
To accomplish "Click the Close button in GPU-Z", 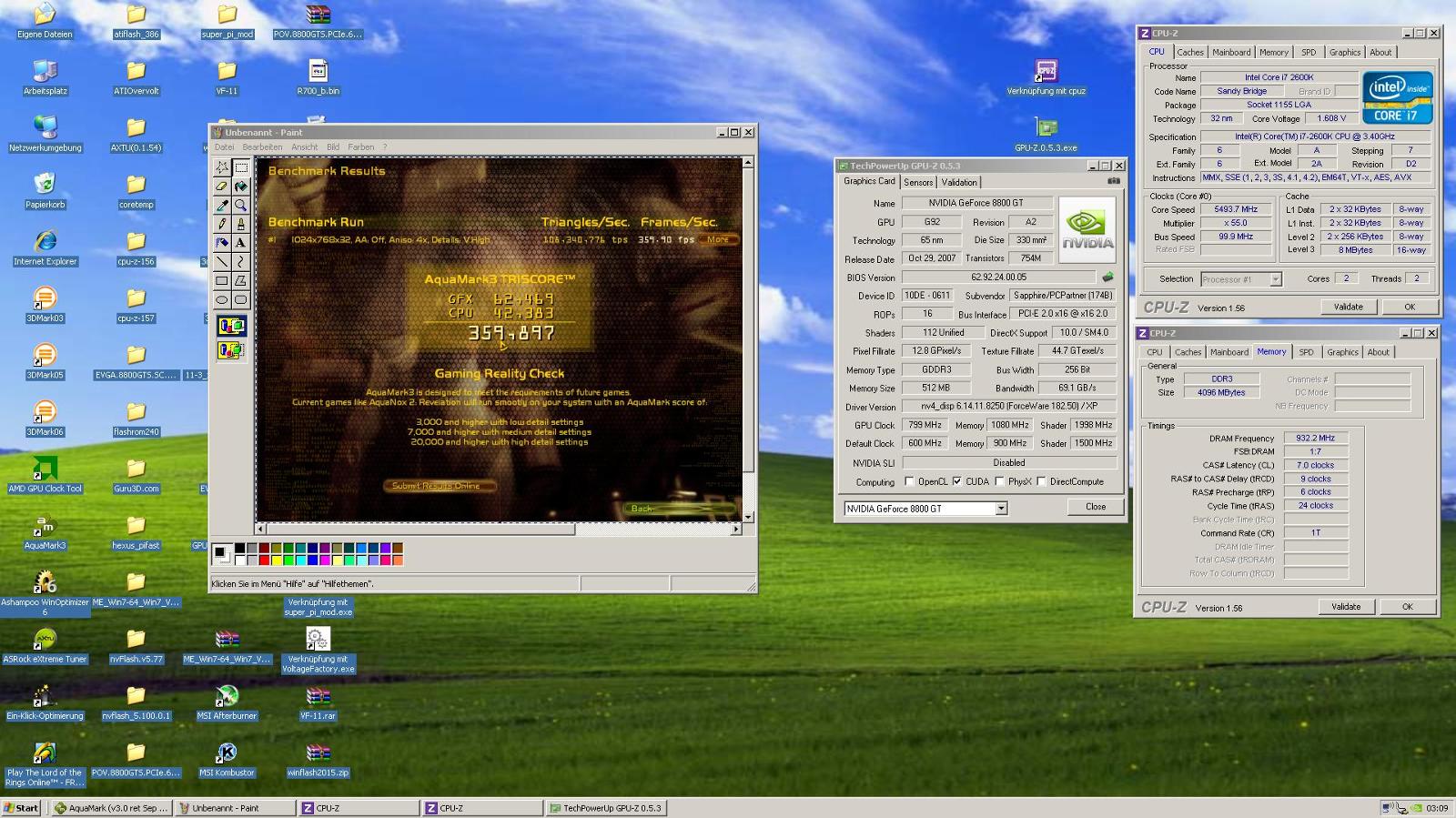I will coord(1096,507).
